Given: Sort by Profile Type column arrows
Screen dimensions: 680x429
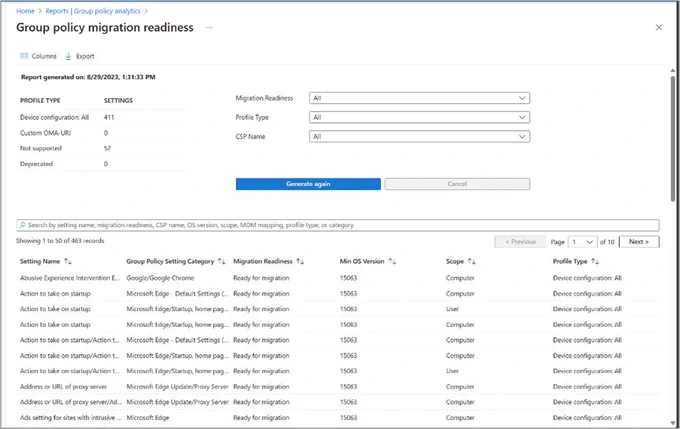Looking at the screenshot, I should point(595,261).
